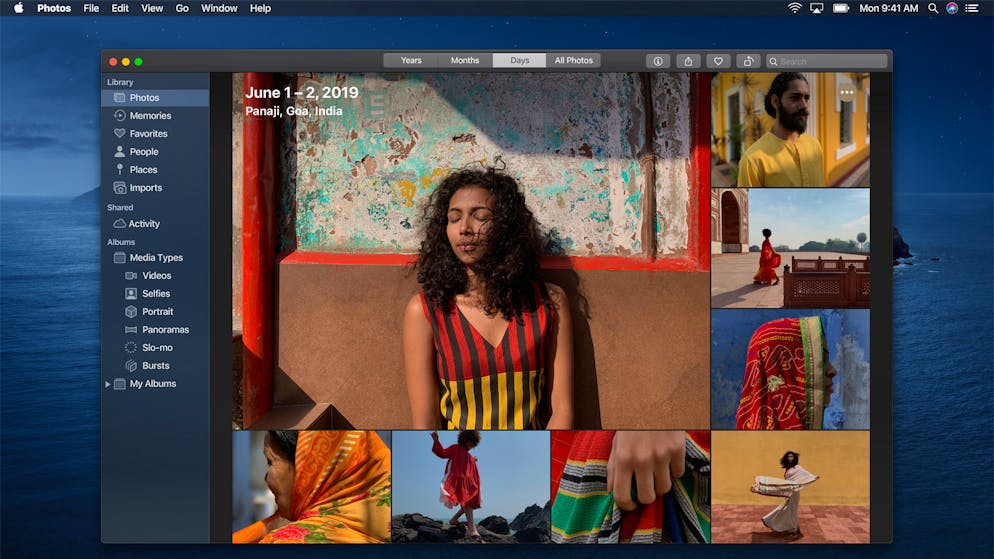Click the Search field in the toolbar
Viewport: 994px width, 559px height.
(827, 61)
